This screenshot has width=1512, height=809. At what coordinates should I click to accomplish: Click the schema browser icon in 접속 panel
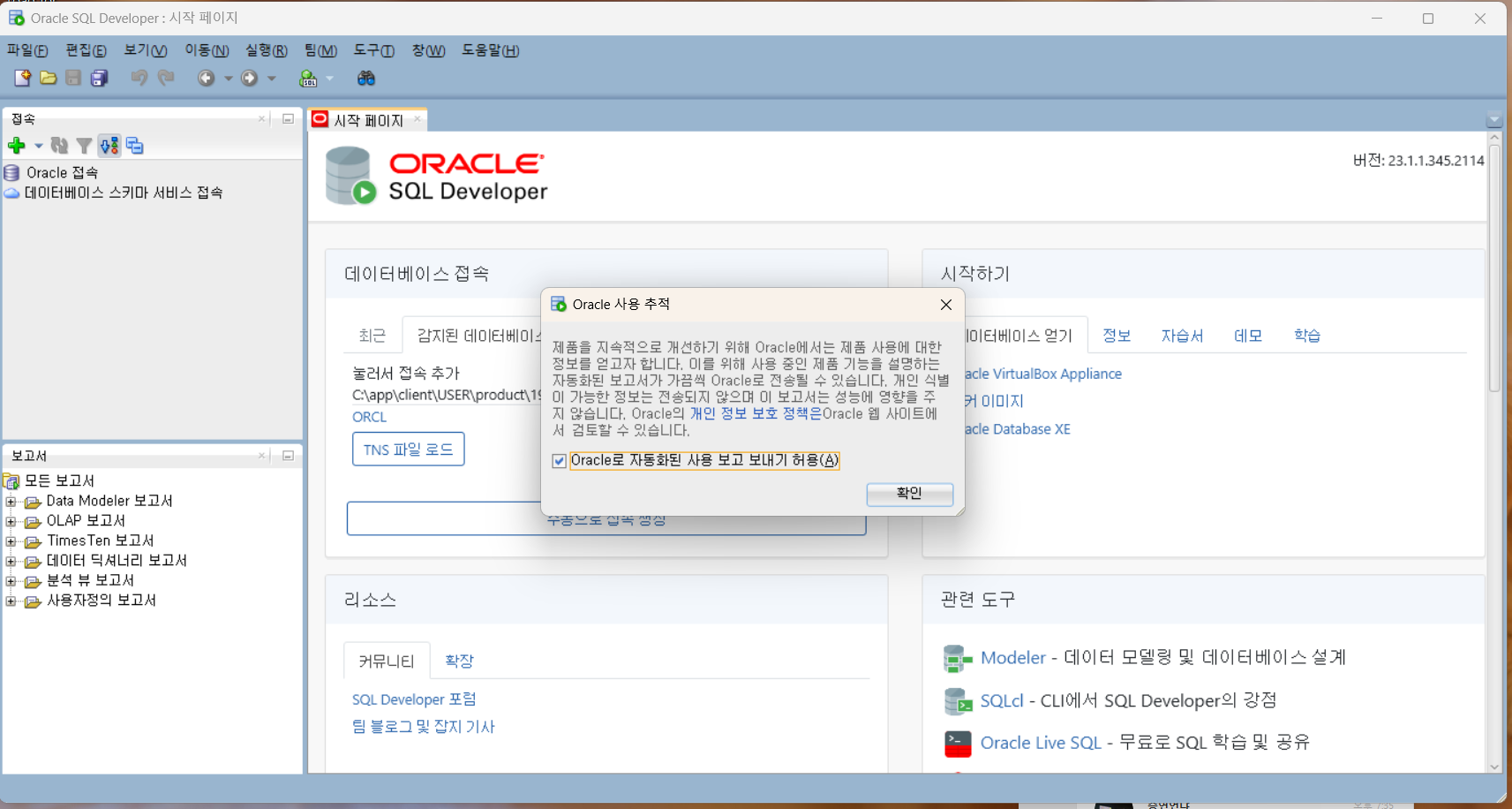[109, 146]
